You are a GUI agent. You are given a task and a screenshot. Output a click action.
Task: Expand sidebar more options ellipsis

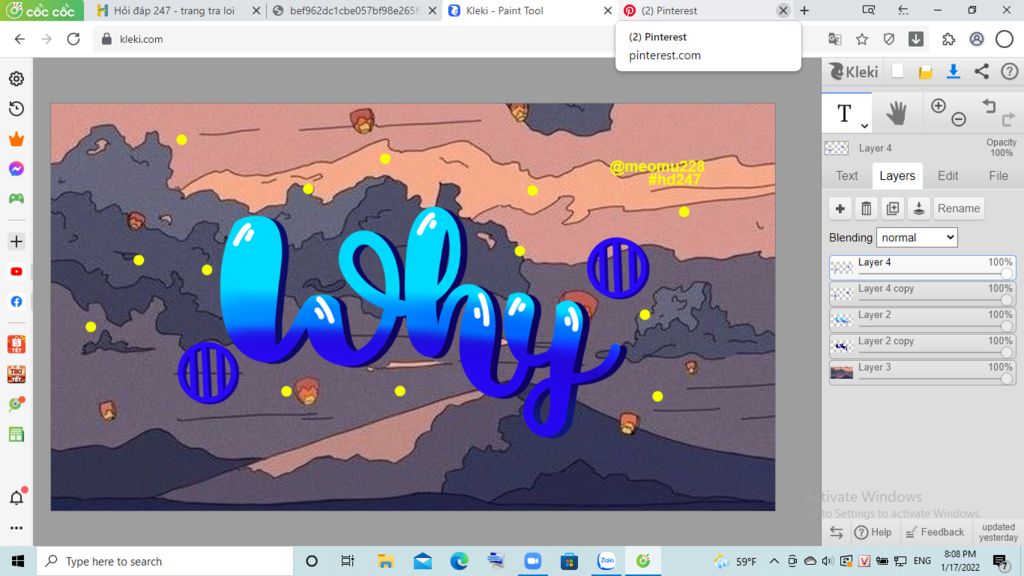coord(16,528)
